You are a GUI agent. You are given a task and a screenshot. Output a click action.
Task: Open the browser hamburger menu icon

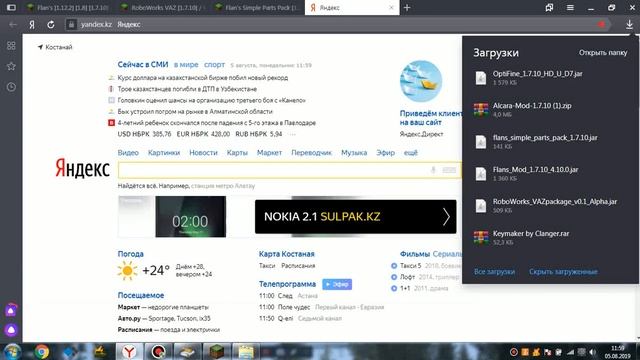(570, 7)
